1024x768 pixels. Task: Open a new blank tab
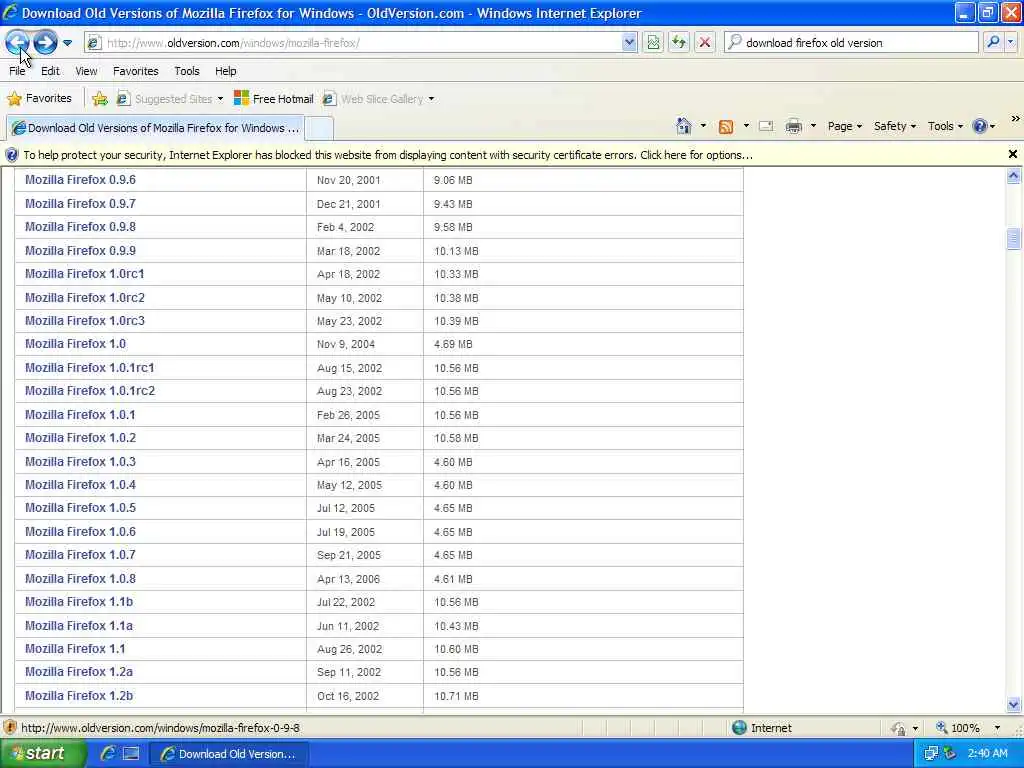pos(319,128)
